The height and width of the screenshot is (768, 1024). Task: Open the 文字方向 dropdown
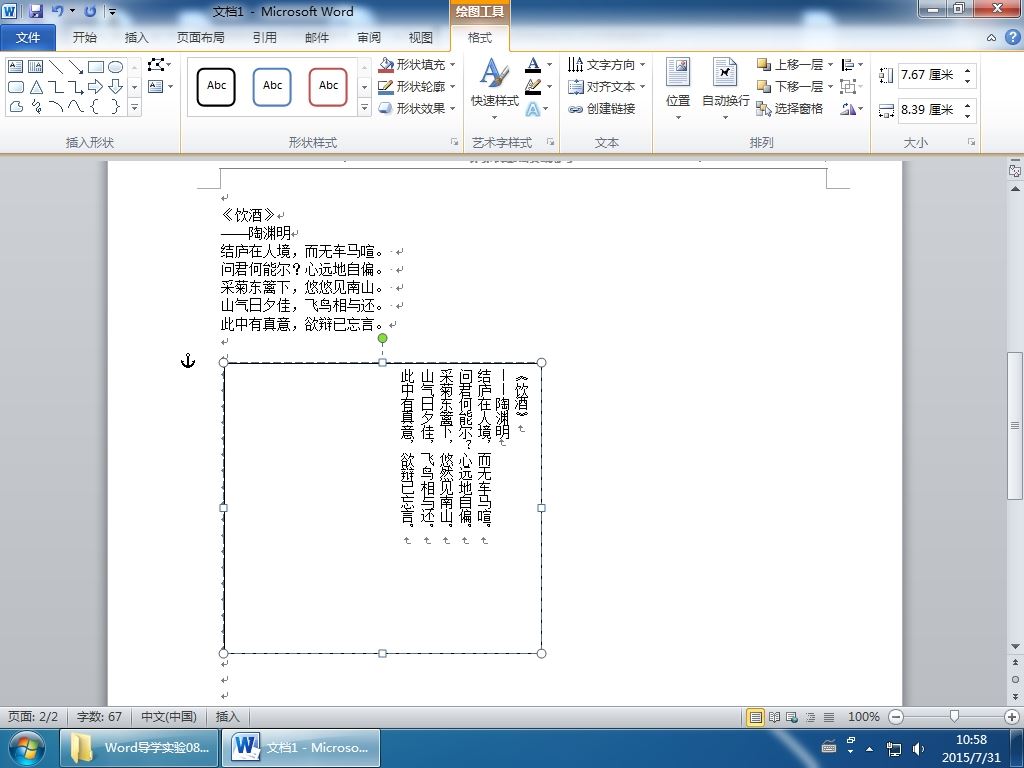(606, 65)
